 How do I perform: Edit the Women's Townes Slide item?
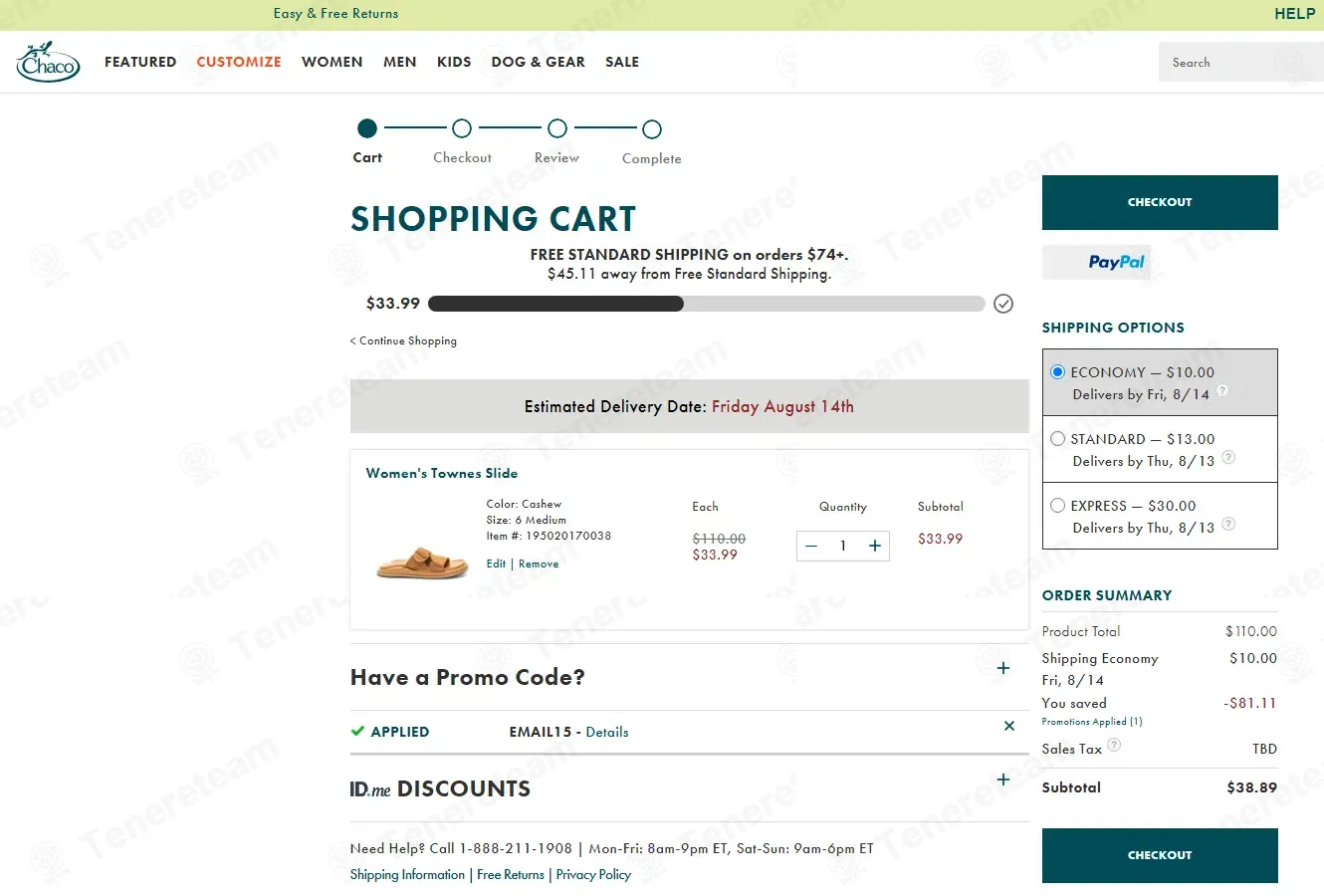(x=496, y=563)
